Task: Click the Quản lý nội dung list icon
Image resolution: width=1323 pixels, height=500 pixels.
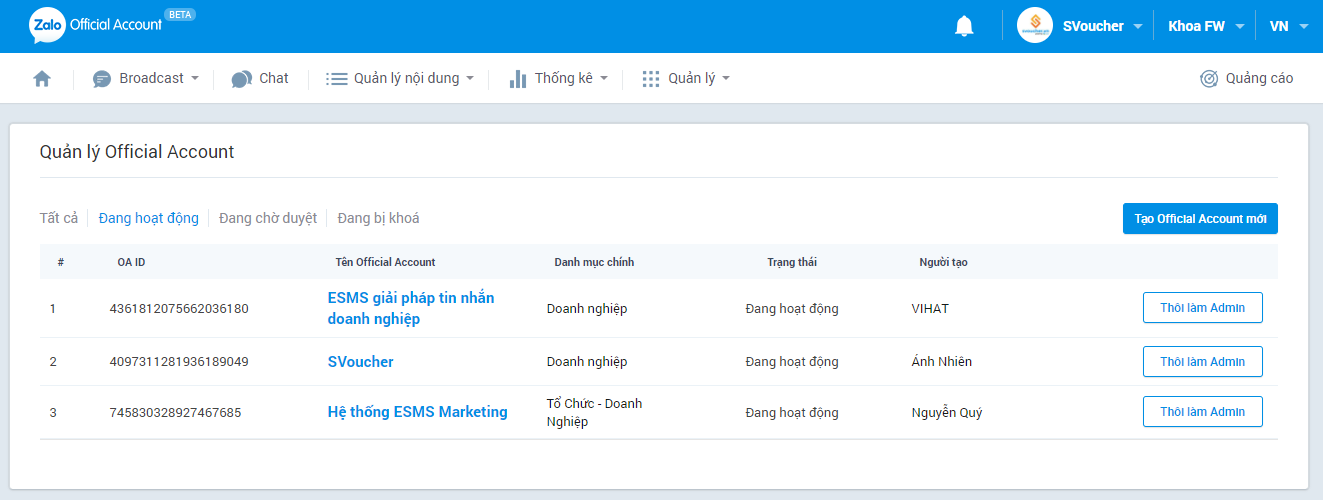Action: point(337,79)
